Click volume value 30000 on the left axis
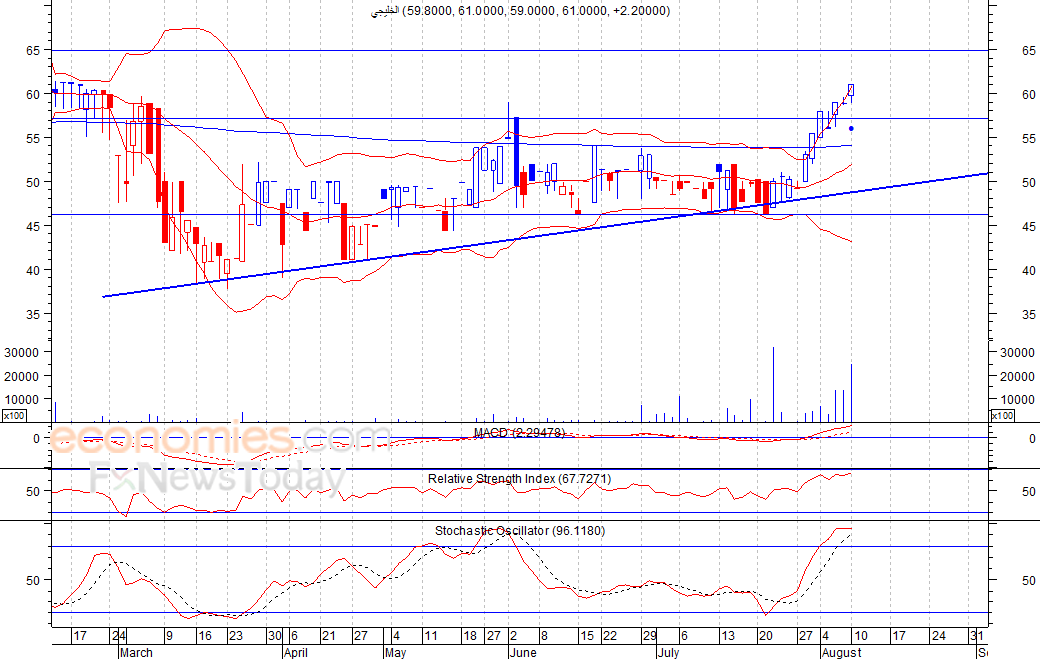 [21, 353]
